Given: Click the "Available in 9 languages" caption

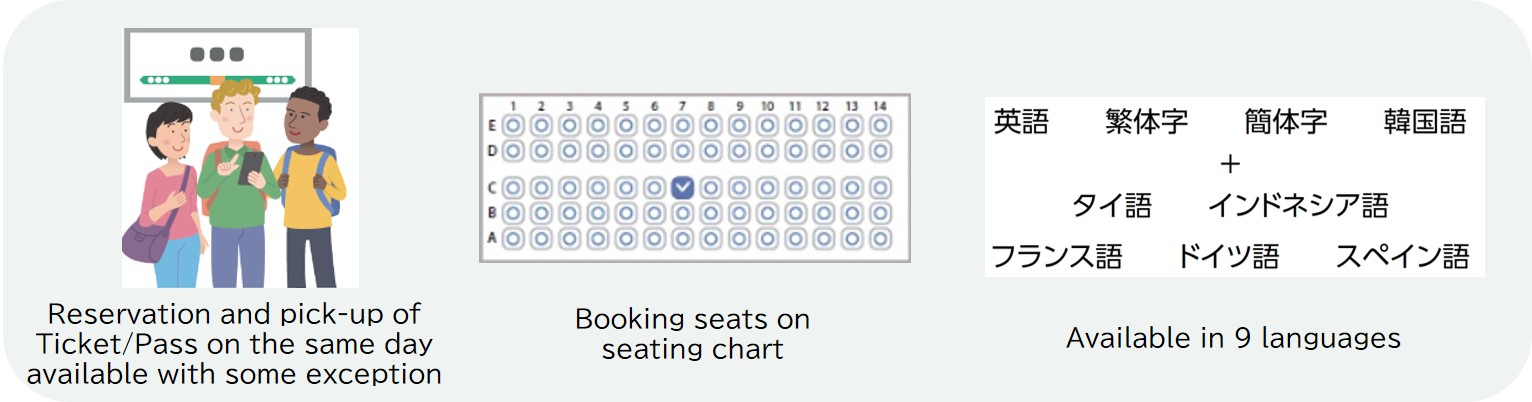Looking at the screenshot, I should (x=1233, y=338).
